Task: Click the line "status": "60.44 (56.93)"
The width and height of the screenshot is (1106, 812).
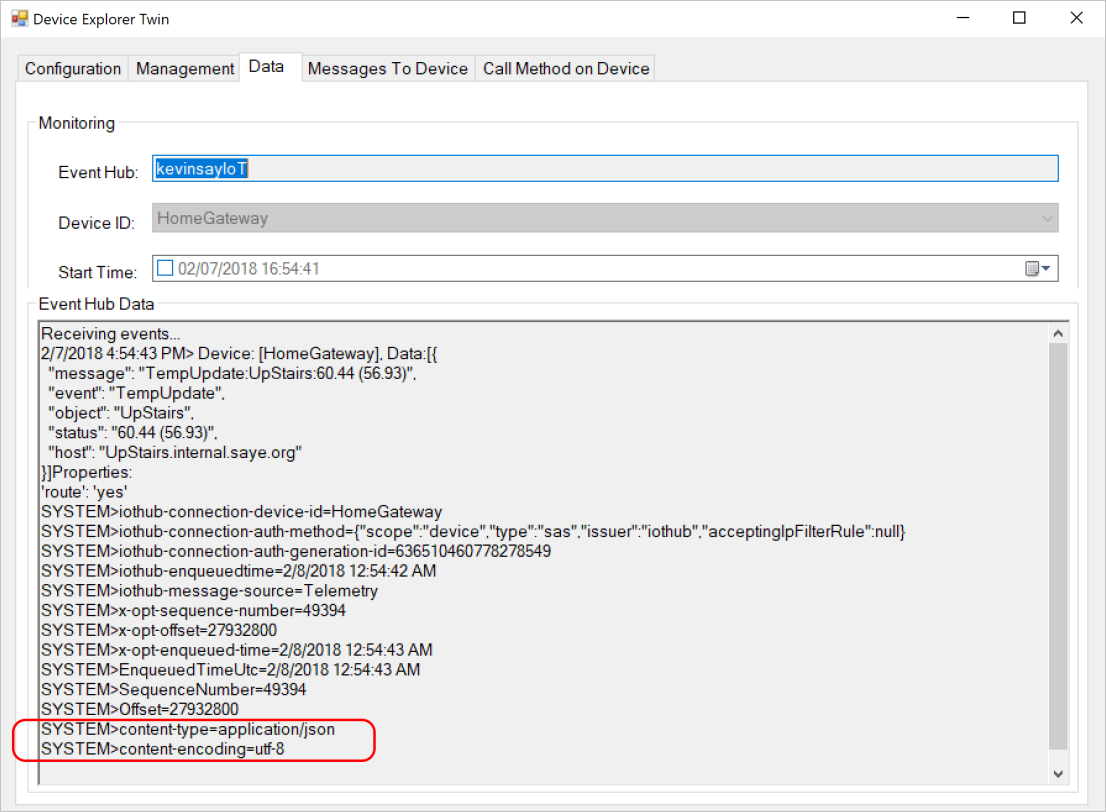Action: pos(133,432)
